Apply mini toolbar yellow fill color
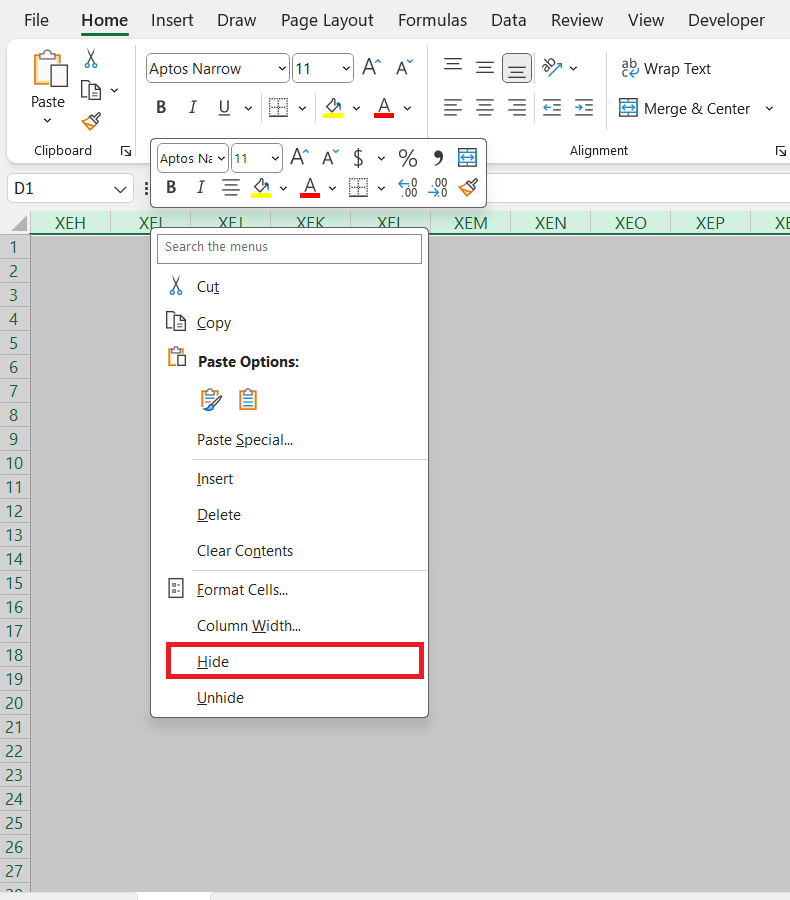The height and width of the screenshot is (900, 790). [x=261, y=188]
